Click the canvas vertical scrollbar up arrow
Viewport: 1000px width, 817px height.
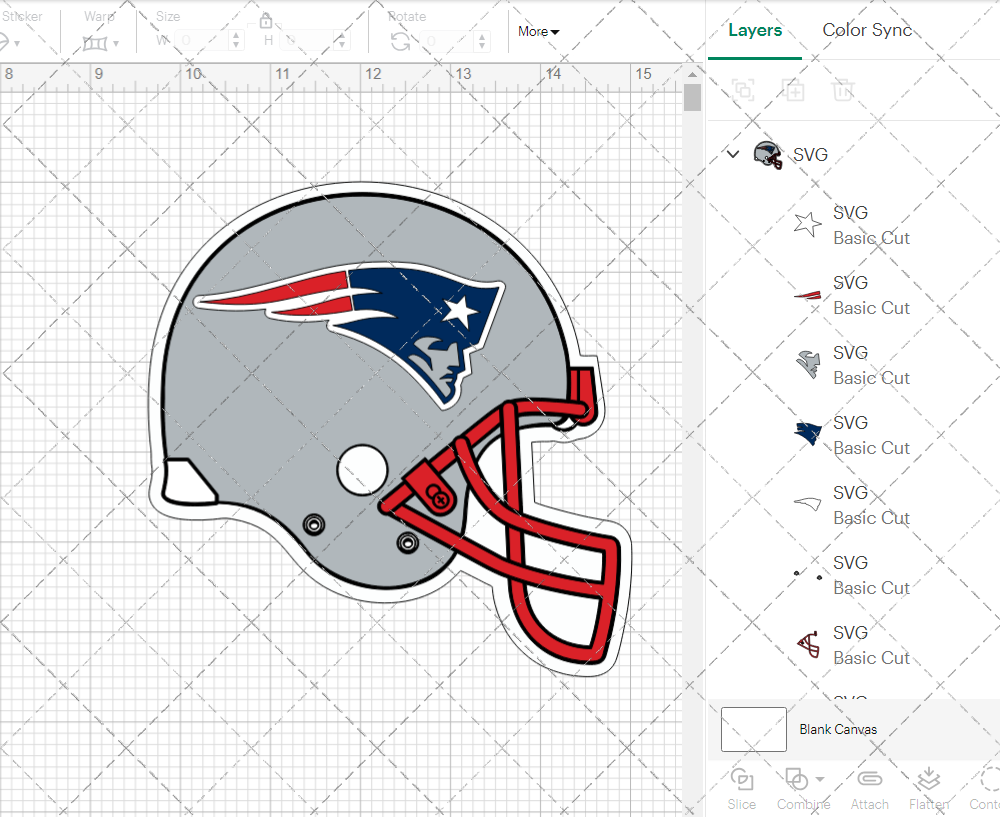(x=692, y=74)
